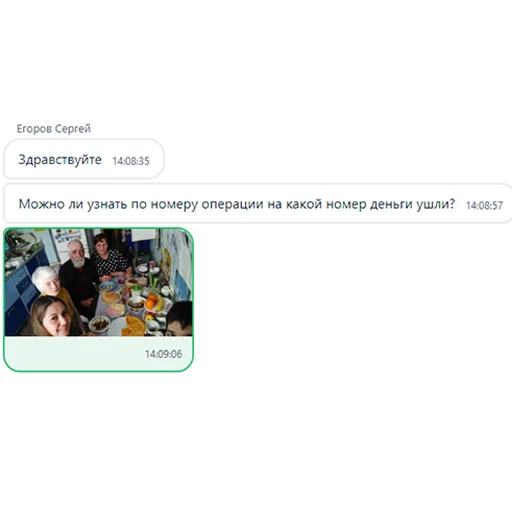Click the 14:09:06 timestamp under the photo
The height and width of the screenshot is (512, 512).
point(164,354)
